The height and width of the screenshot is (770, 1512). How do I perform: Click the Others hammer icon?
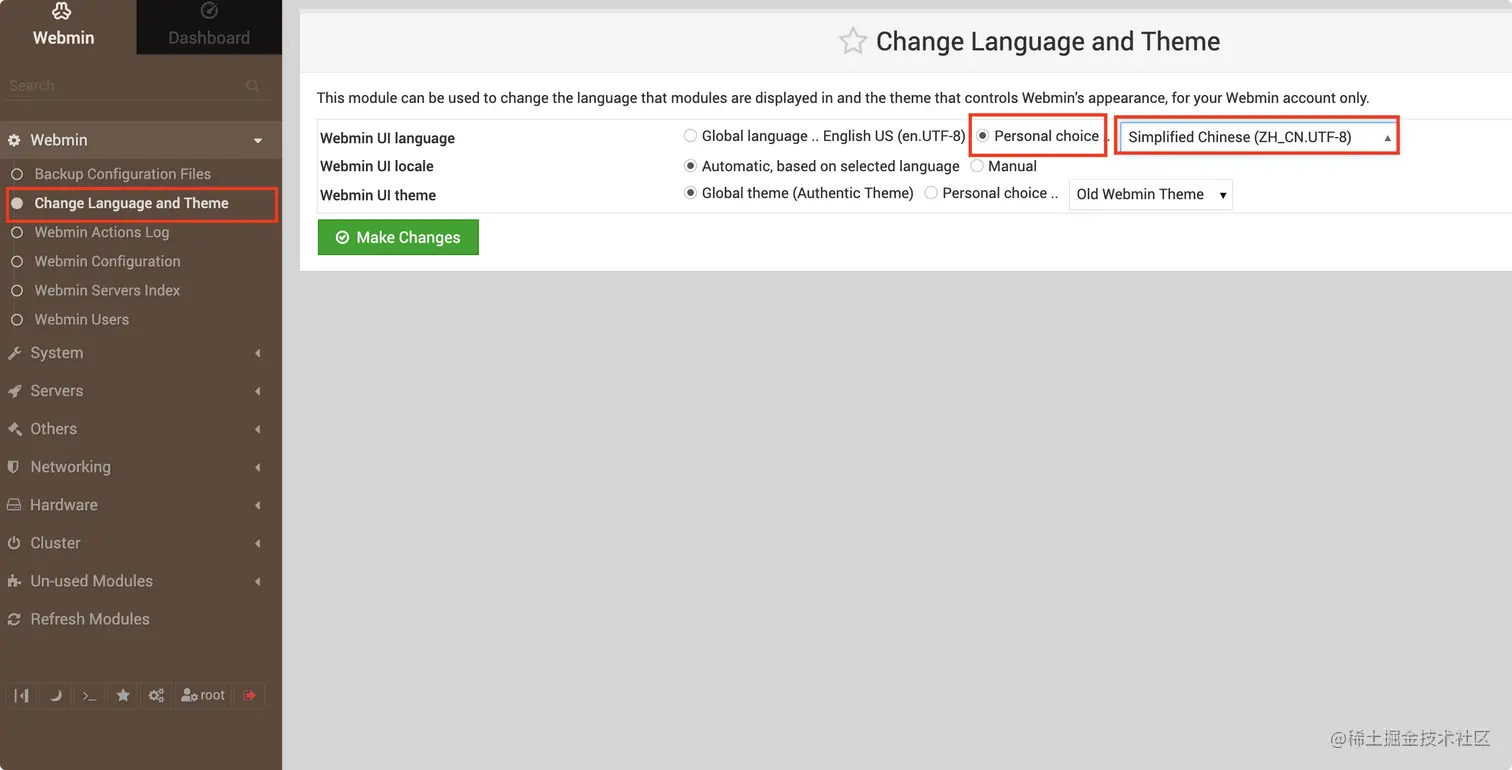pos(14,429)
